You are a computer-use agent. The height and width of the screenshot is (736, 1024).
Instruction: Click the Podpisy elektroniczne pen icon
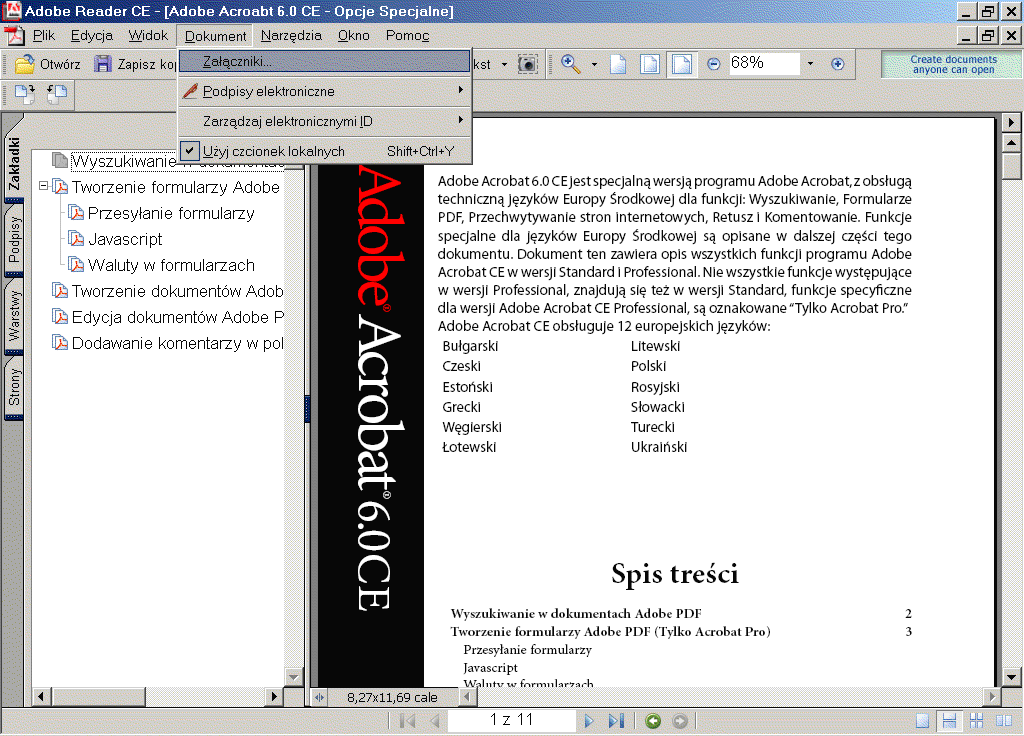click(190, 91)
